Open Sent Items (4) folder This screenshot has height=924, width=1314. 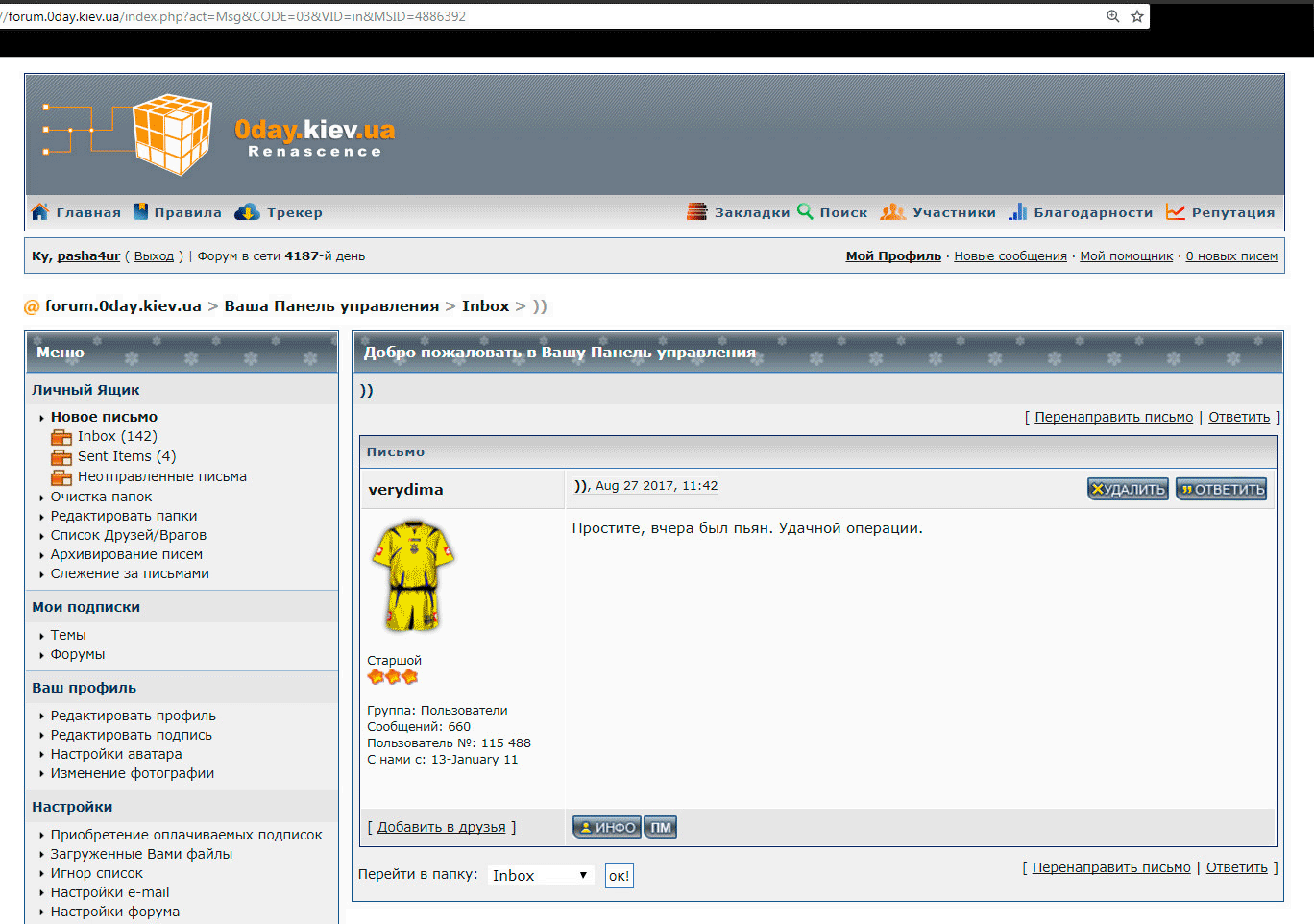[127, 456]
